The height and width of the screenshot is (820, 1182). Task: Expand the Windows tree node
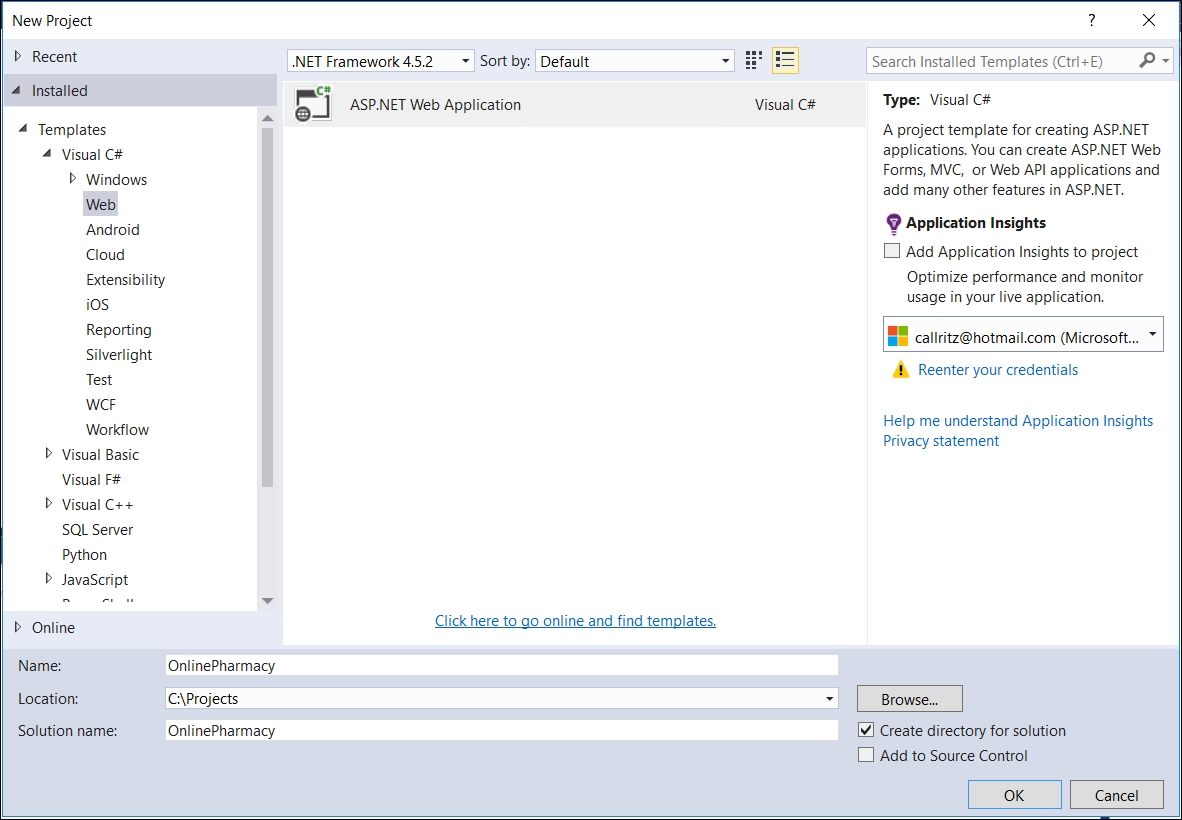72,179
